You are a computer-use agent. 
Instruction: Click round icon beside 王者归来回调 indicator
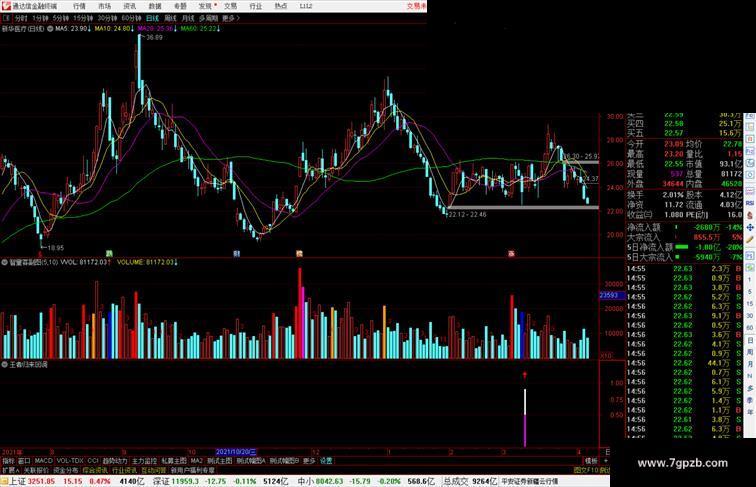coord(4,365)
